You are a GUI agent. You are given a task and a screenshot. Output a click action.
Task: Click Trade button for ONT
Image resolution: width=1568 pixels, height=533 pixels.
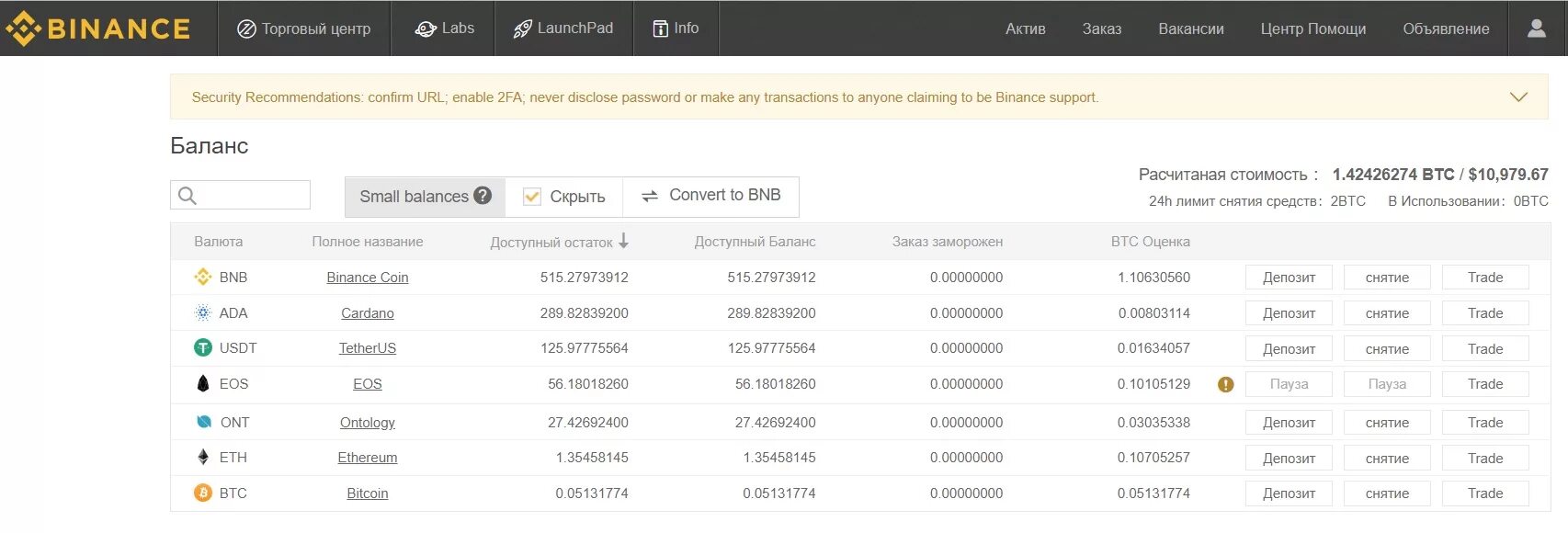pos(1485,423)
